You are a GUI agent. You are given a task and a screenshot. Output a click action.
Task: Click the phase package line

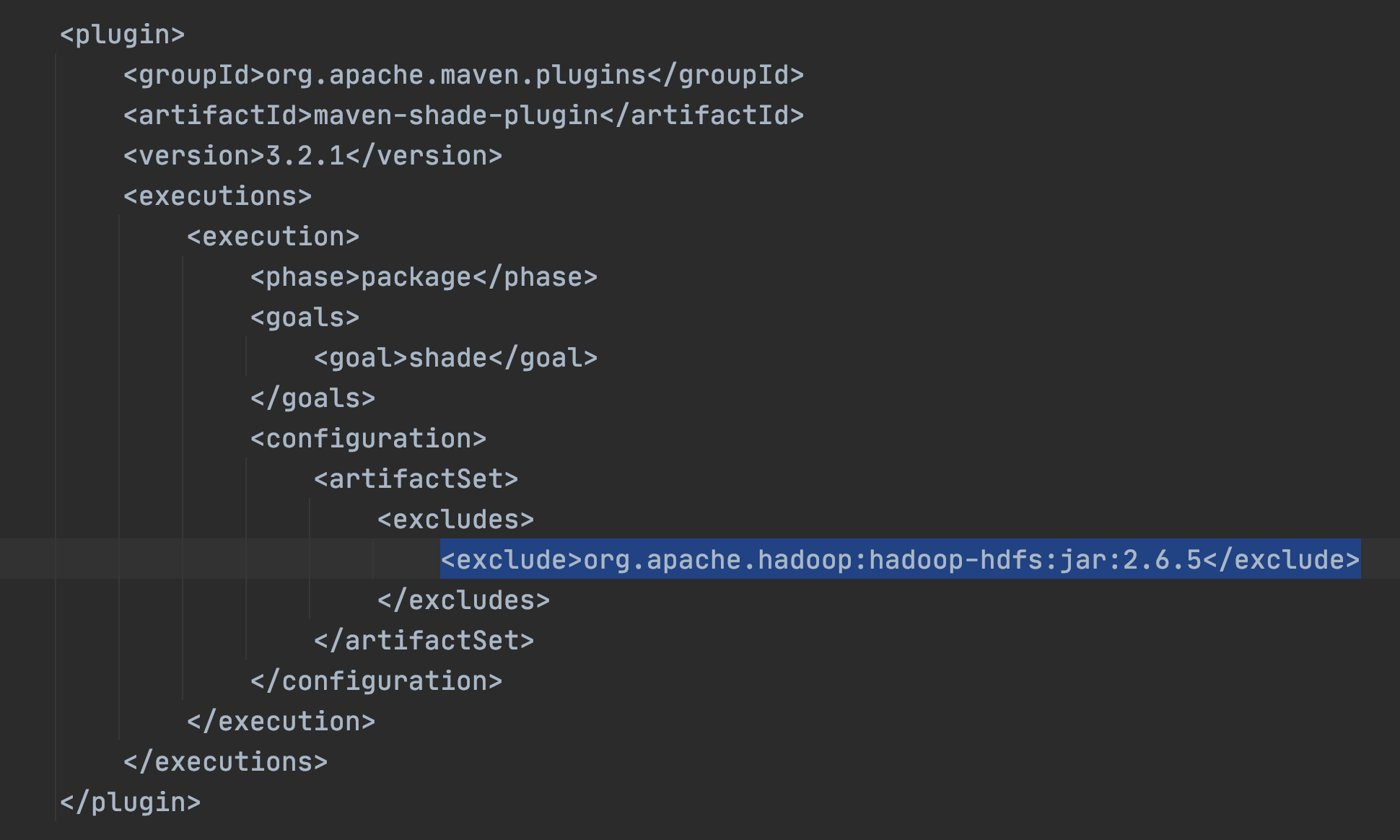424,277
